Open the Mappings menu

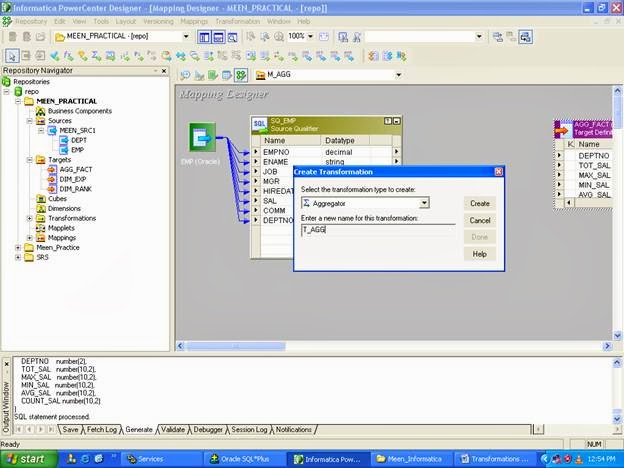point(194,21)
